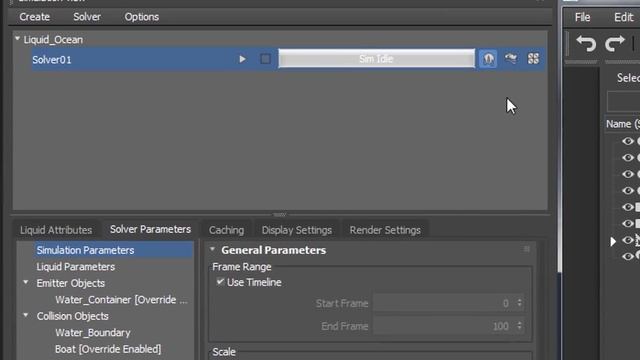The image size is (640, 360).
Task: Toggle the sixth eye visibility icon in right window
Action: coord(627,224)
